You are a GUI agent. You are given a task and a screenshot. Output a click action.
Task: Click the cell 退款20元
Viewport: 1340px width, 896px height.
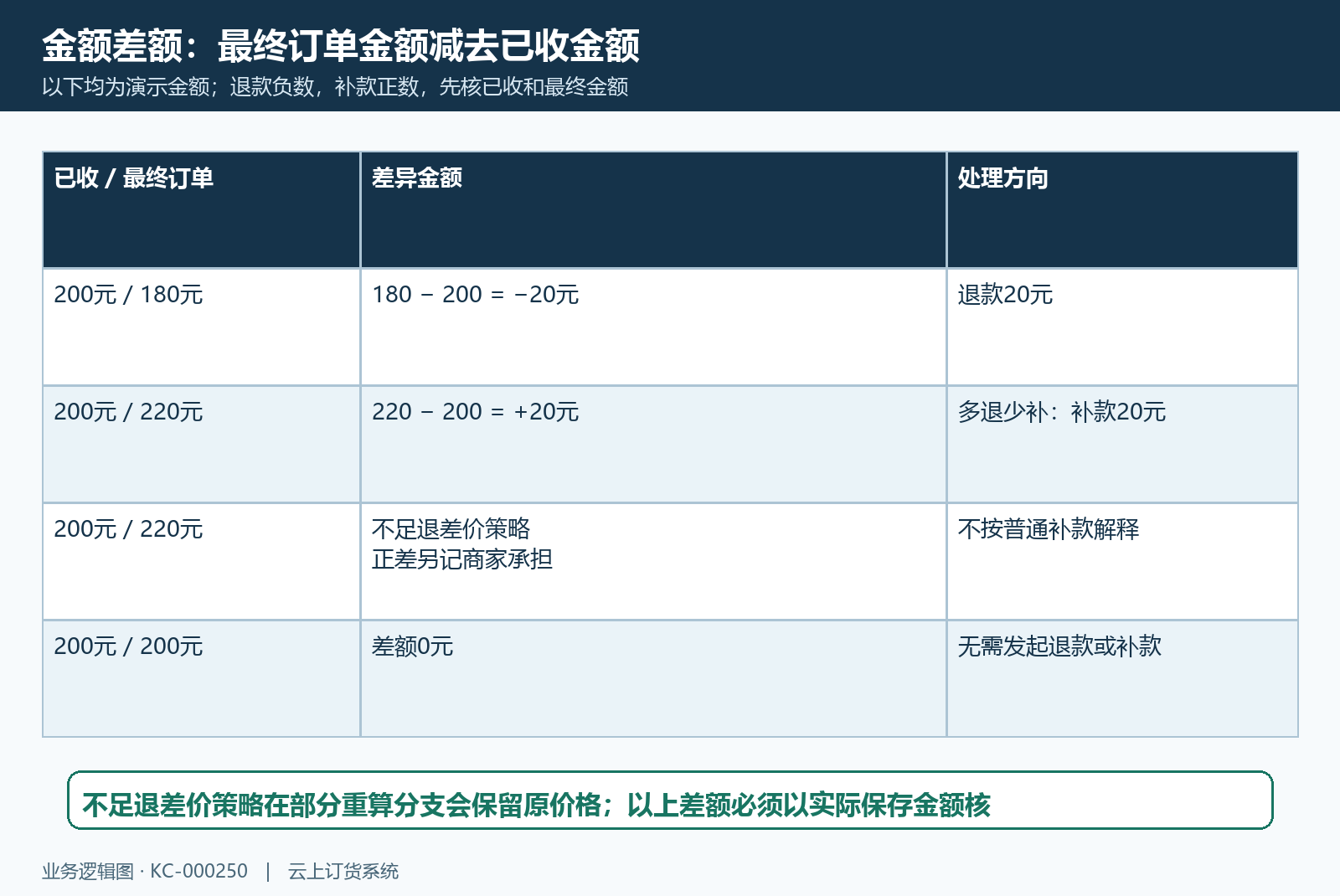[x=1122, y=327]
